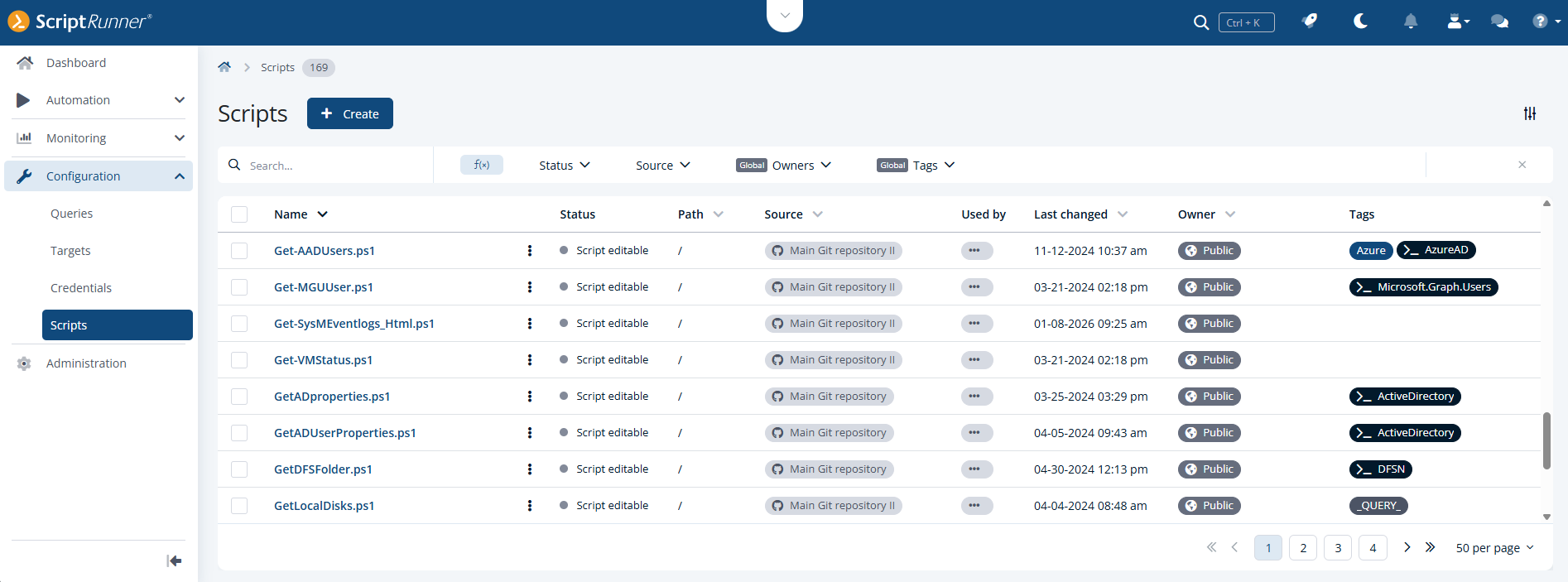The height and width of the screenshot is (582, 1568).
Task: Open the help question mark menu
Action: 1546,22
